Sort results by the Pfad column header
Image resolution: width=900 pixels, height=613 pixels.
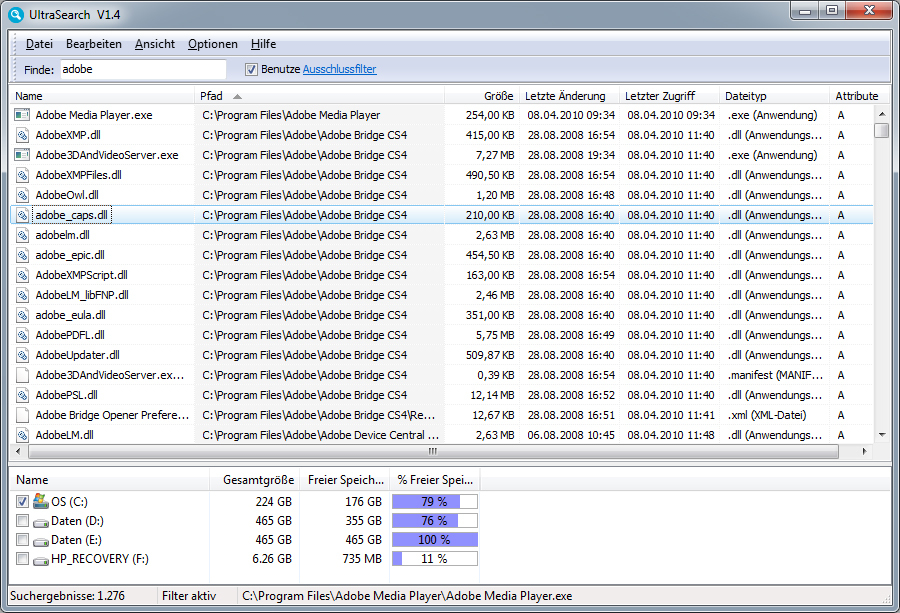(319, 96)
